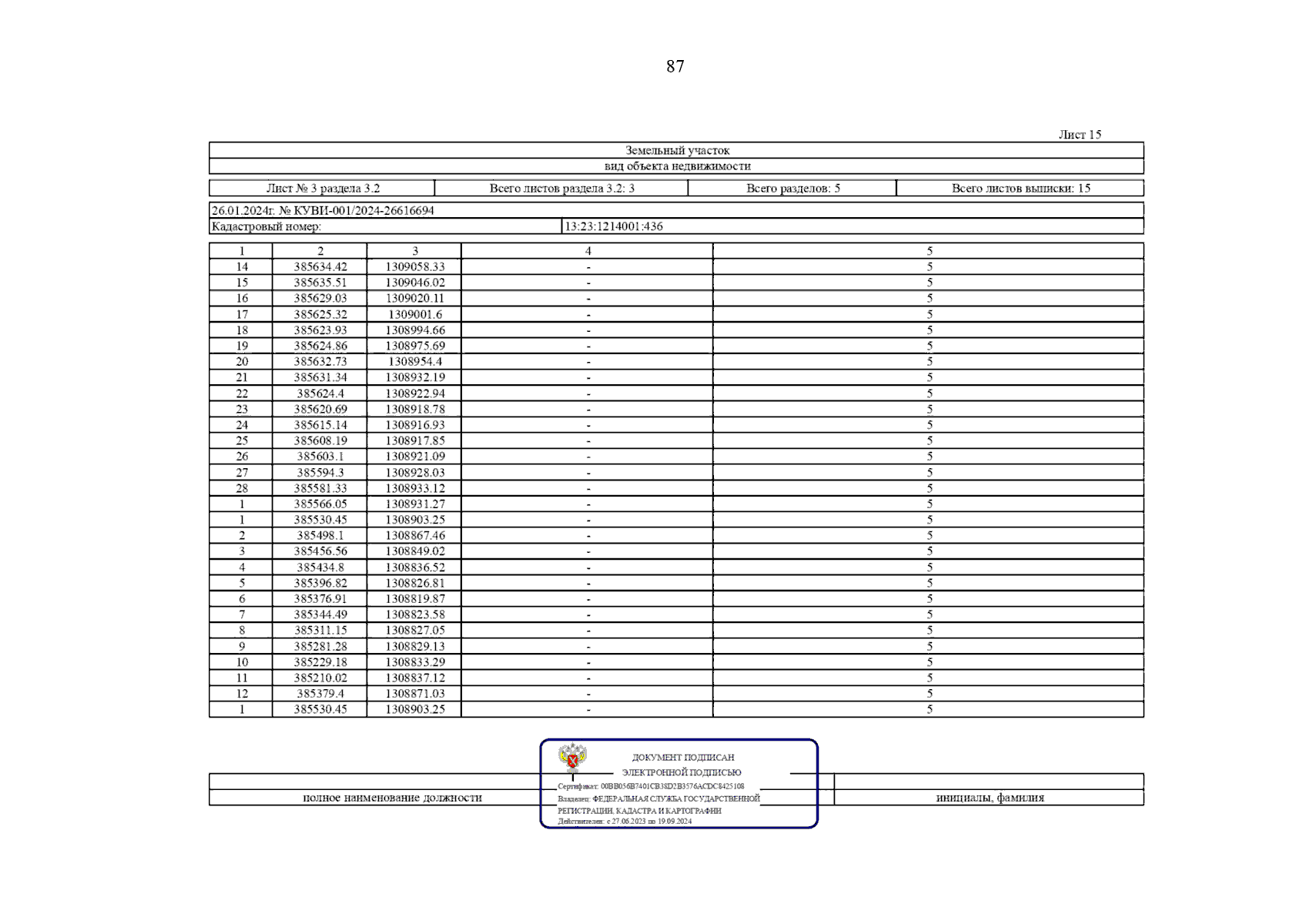Image resolution: width=1307 pixels, height=924 pixels.
Task: Click the 'Действителен' validity dates line
Action: tap(625, 822)
